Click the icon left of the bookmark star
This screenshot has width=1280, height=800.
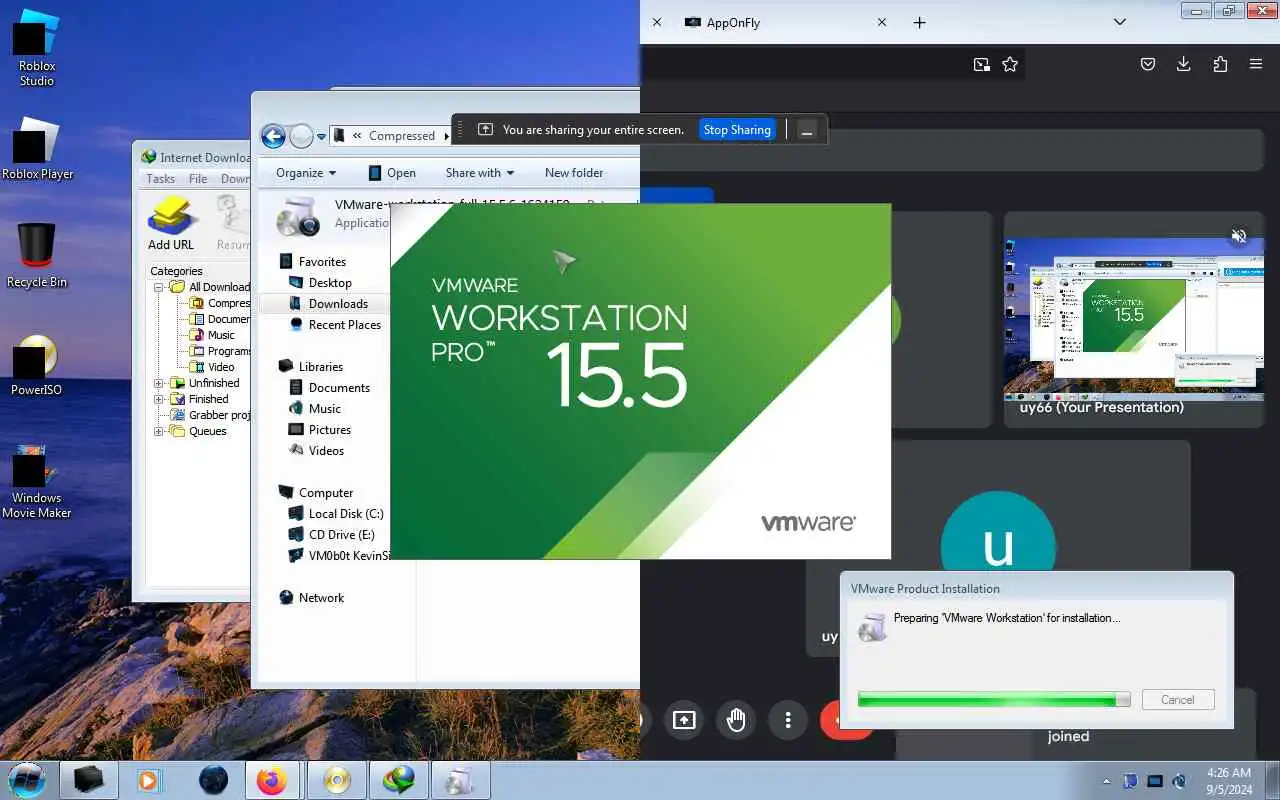pos(982,64)
